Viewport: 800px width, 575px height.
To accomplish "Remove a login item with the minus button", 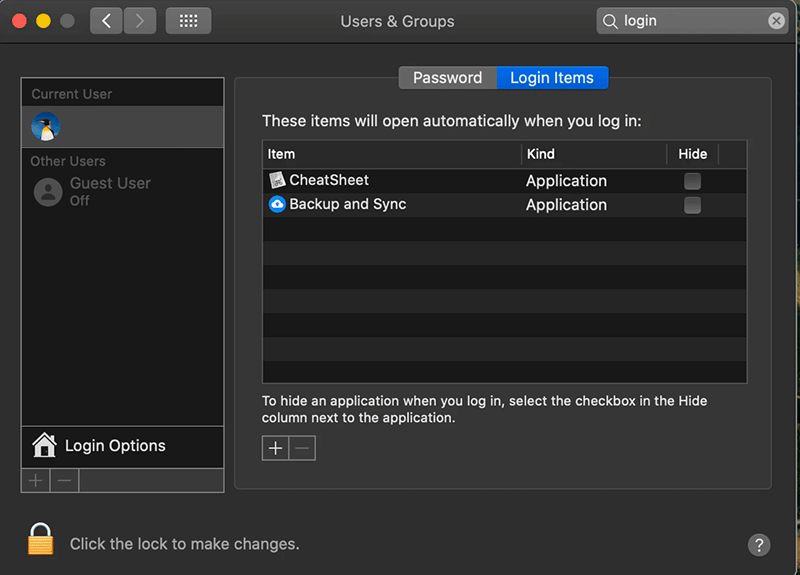I will (x=302, y=448).
